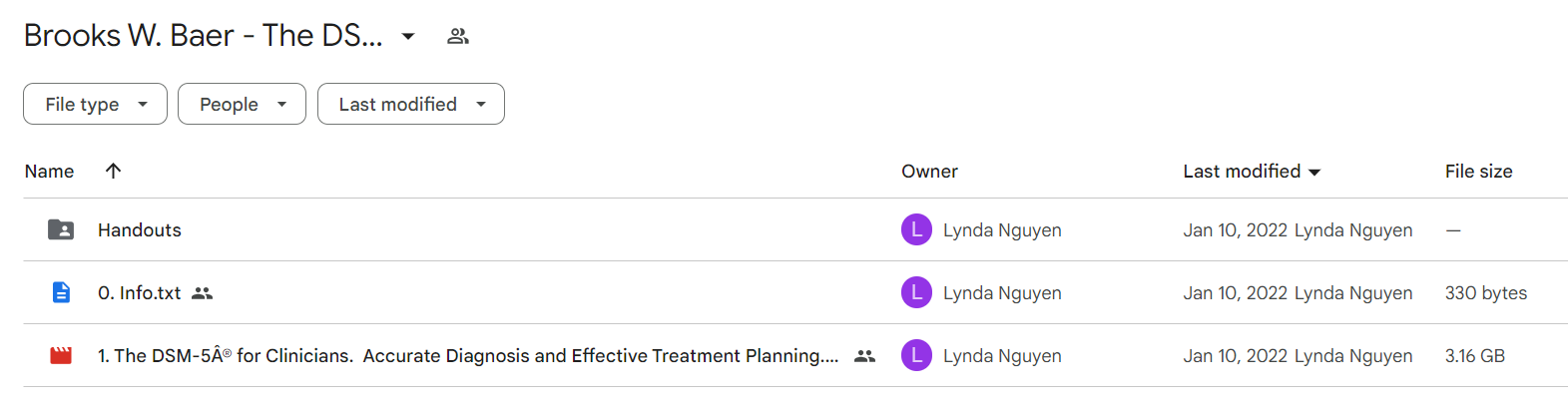Open the shared folder people icon beside title
1568x411 pixels.
[458, 36]
